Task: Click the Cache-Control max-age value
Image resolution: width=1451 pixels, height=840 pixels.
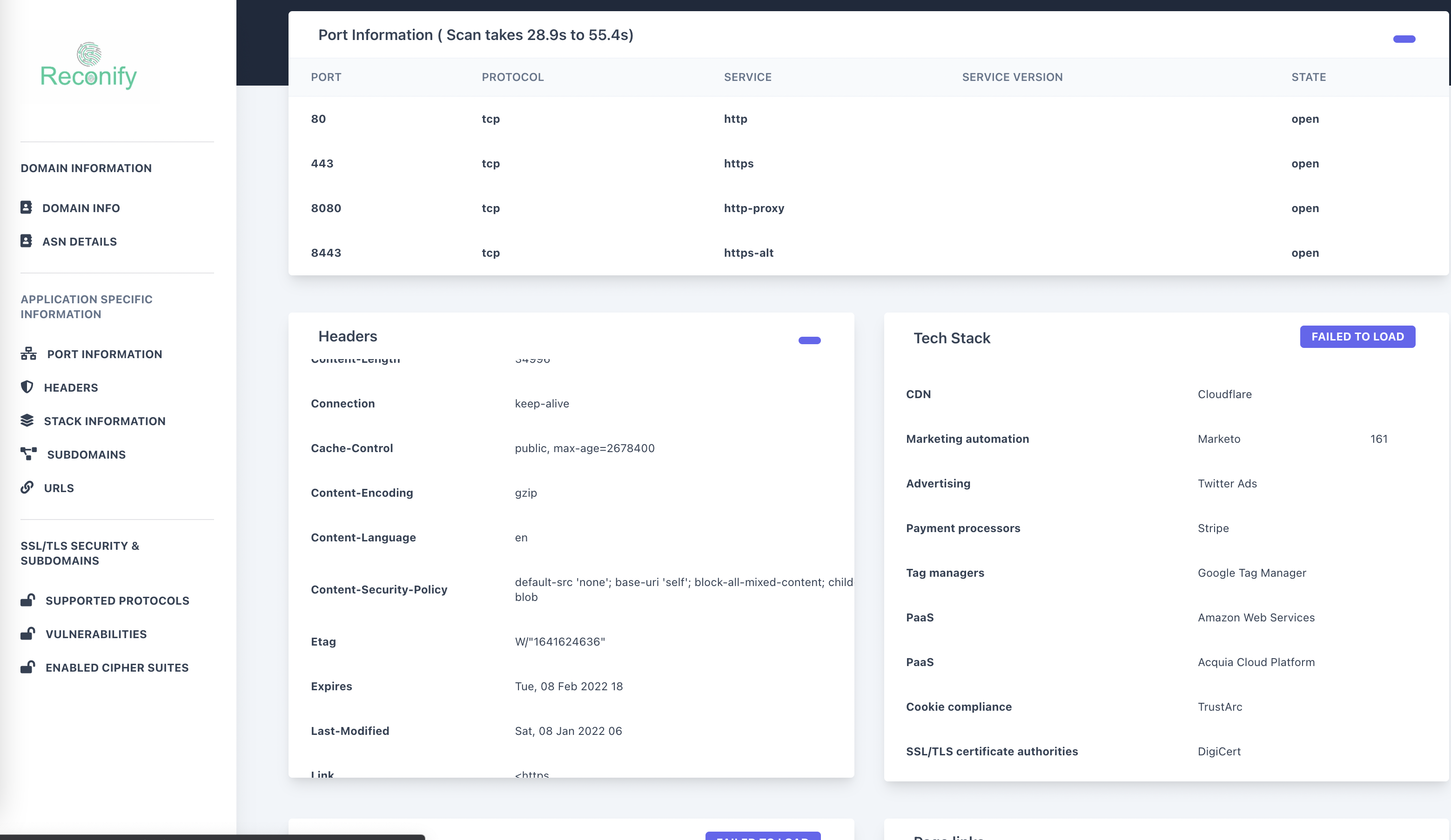Action: (585, 448)
